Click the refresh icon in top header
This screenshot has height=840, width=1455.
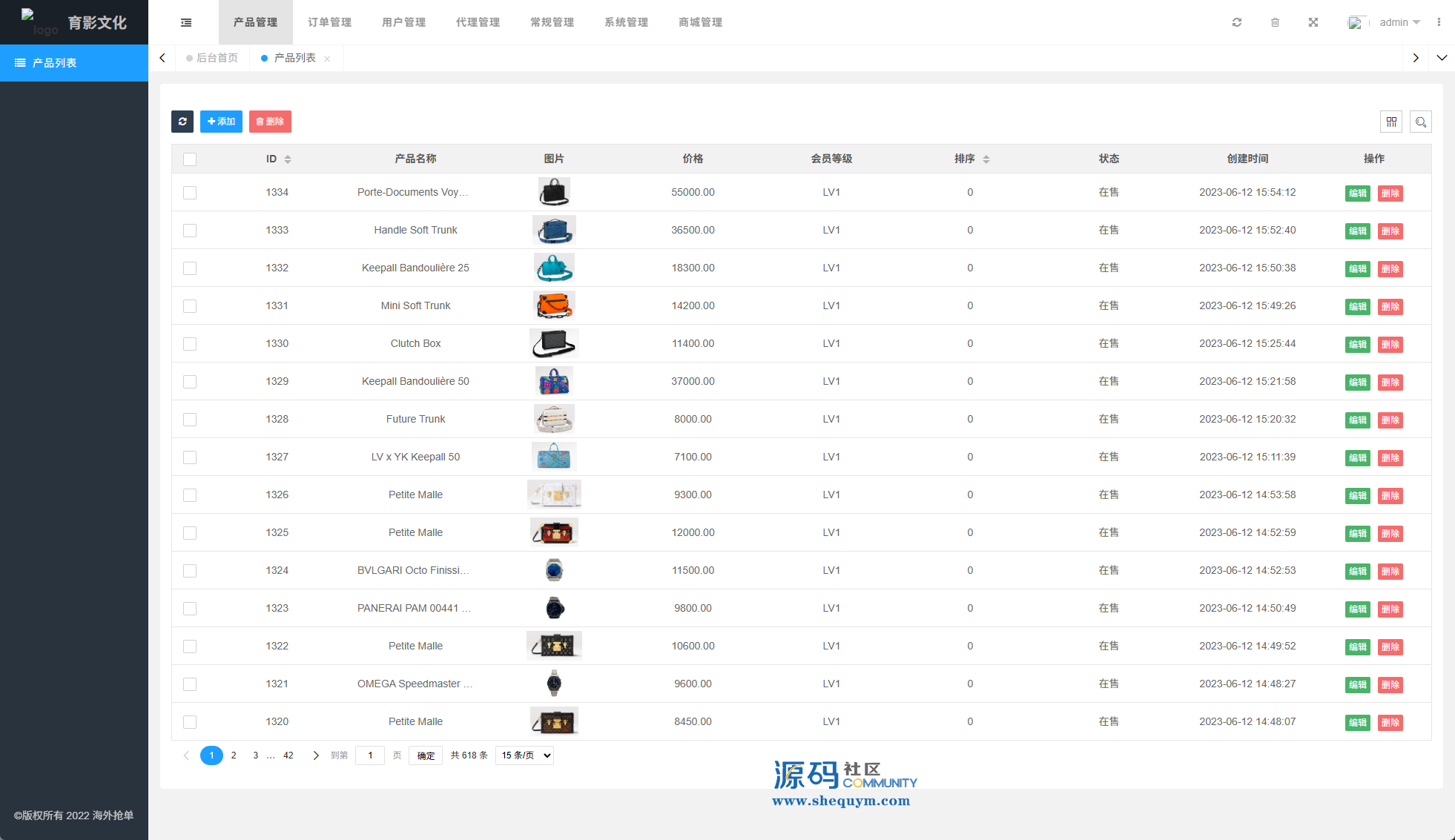[1237, 22]
